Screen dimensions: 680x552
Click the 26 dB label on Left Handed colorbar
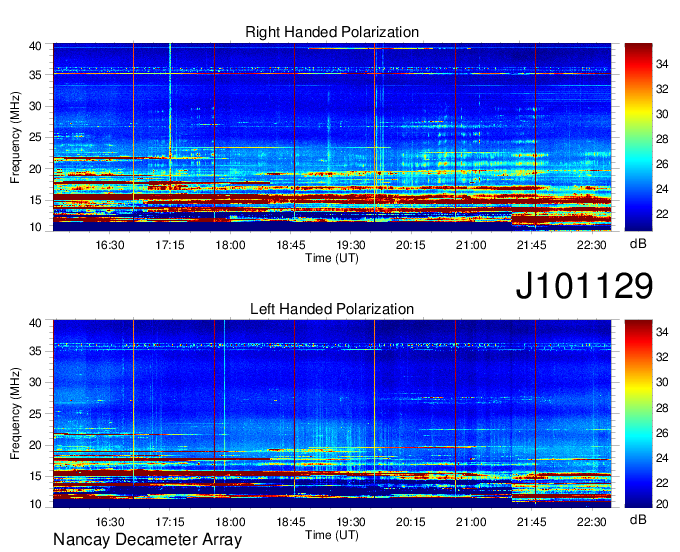[662, 433]
